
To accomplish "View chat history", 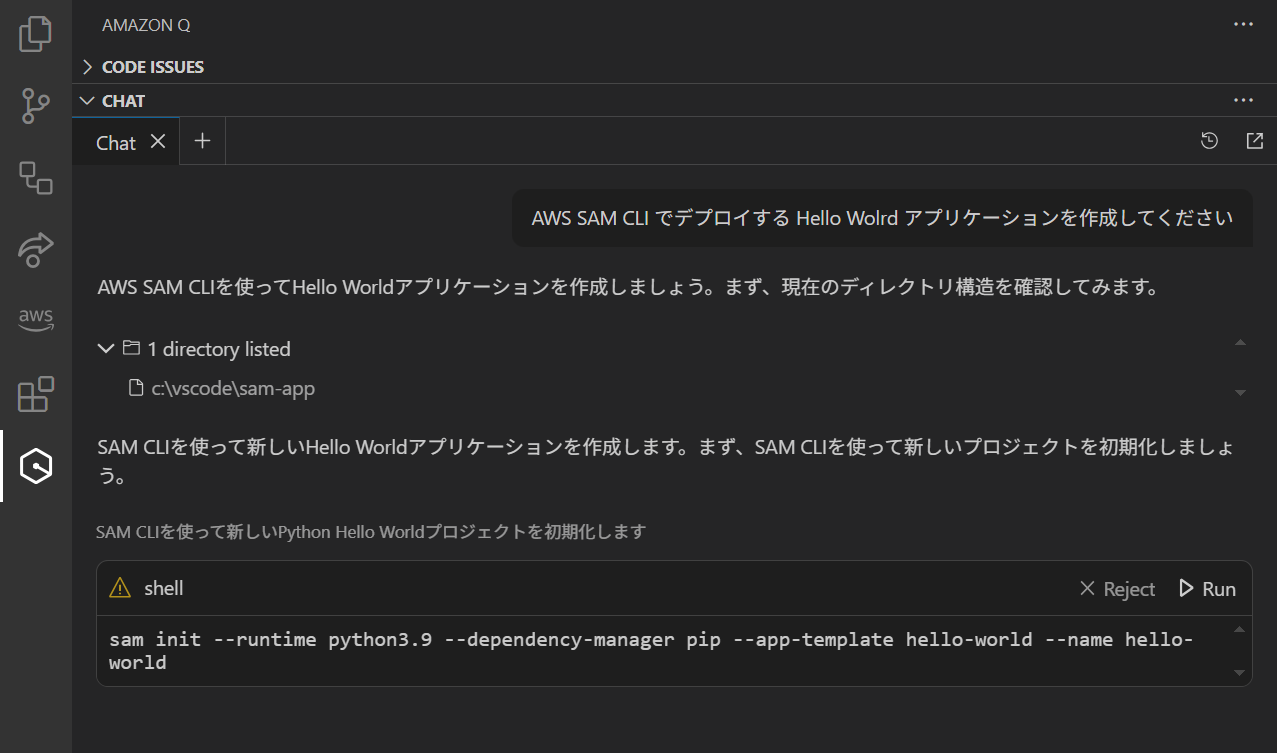I will pos(1209,141).
